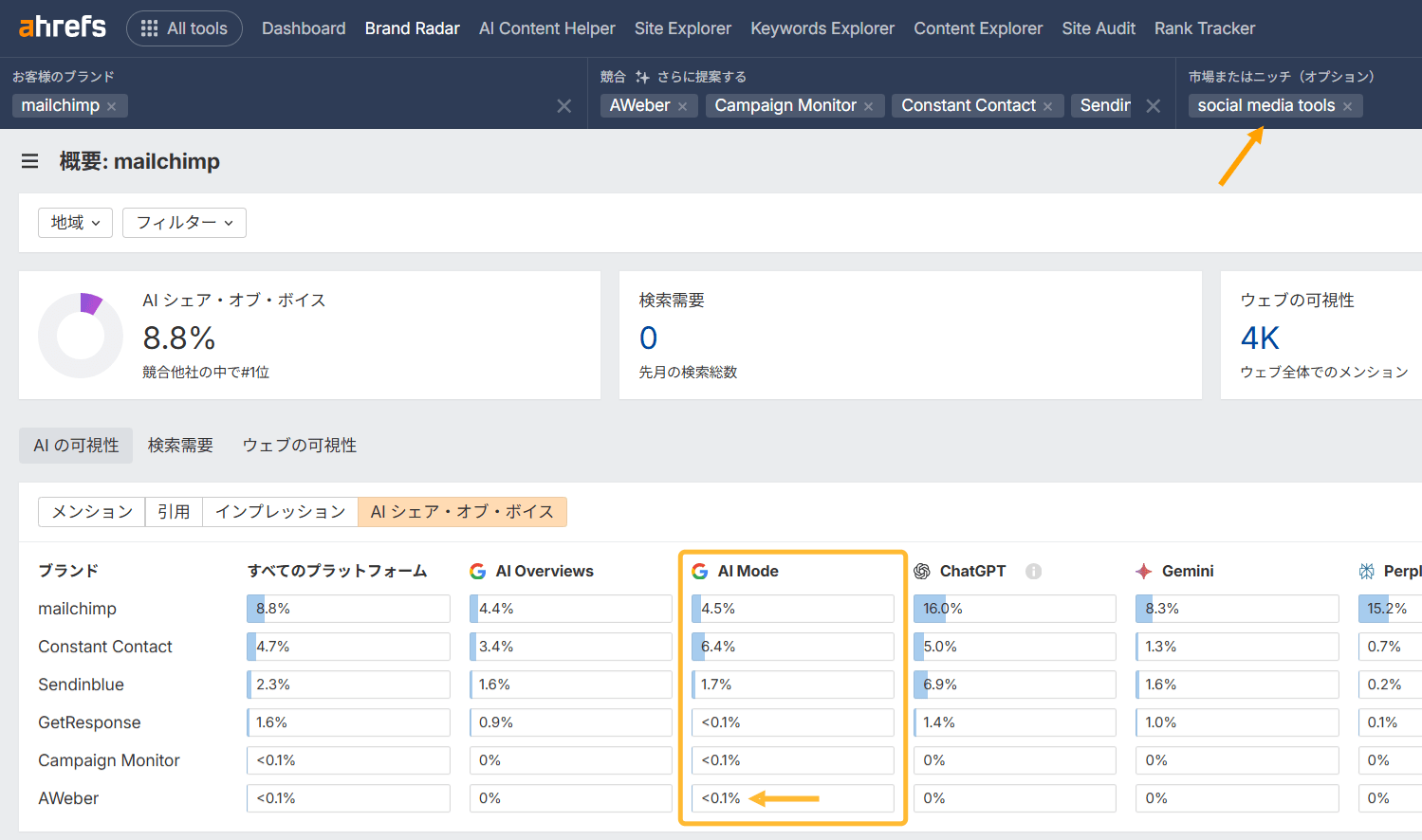Open the All tools grid menu
The width and height of the screenshot is (1422, 840).
(184, 28)
